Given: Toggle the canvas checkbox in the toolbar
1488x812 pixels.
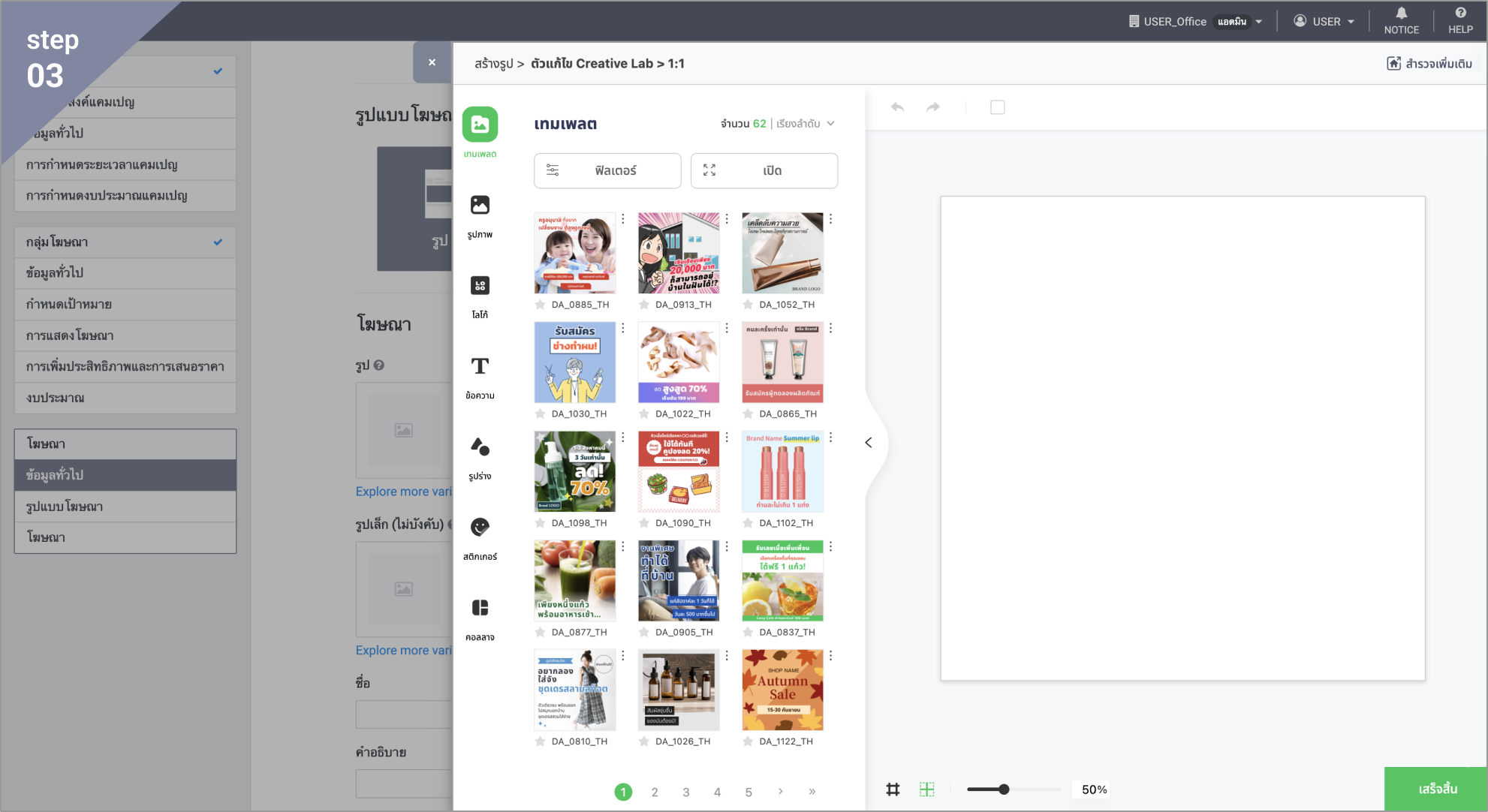Looking at the screenshot, I should (998, 107).
